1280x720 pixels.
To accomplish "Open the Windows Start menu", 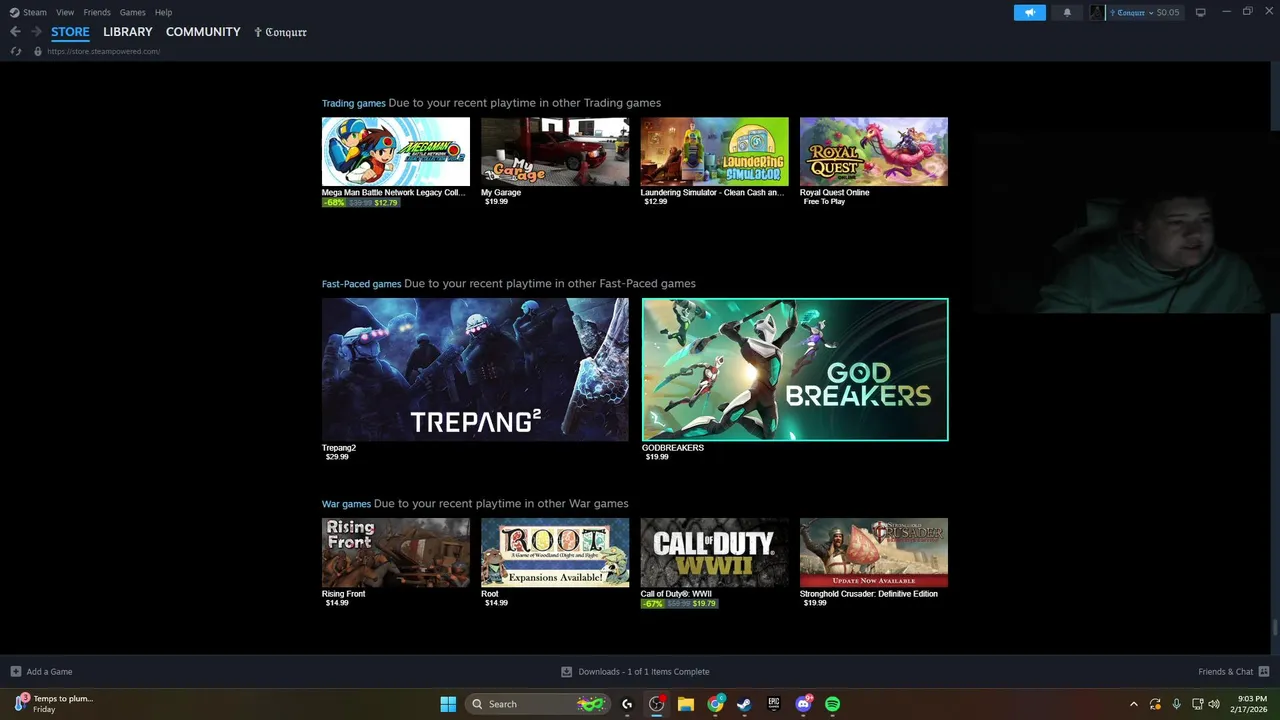I will click(x=448, y=704).
